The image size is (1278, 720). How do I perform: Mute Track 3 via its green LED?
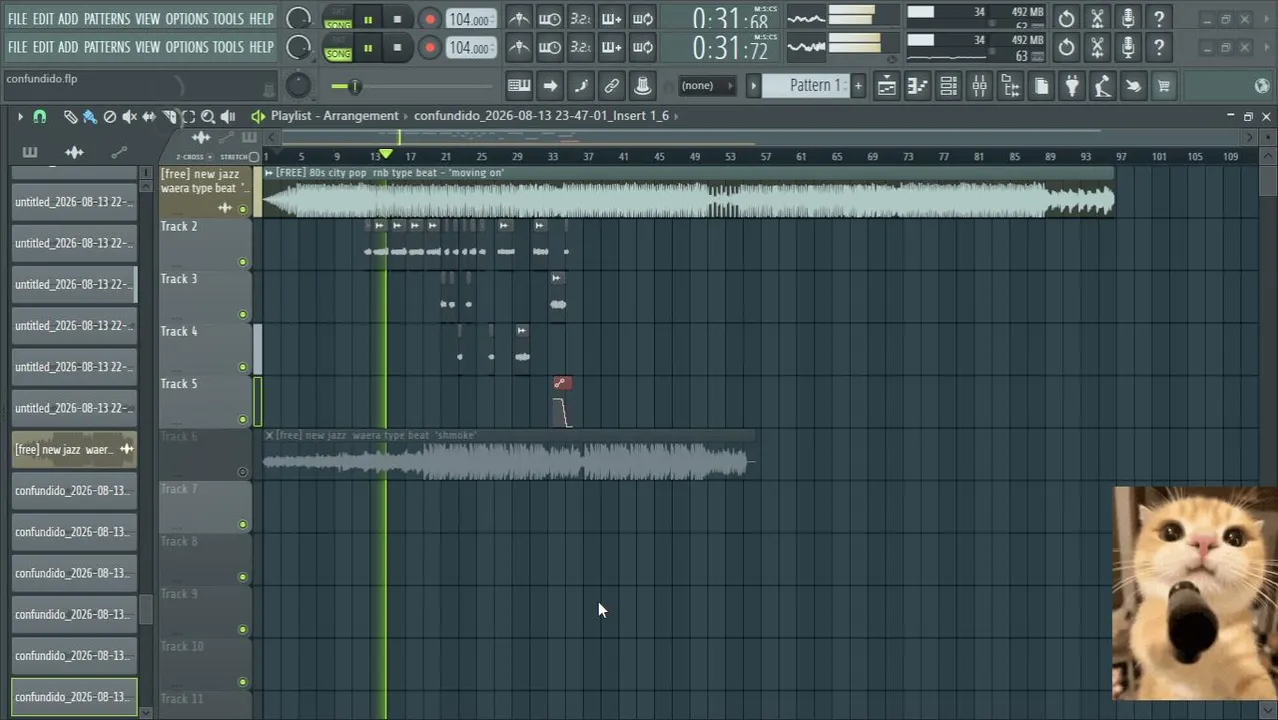click(243, 314)
